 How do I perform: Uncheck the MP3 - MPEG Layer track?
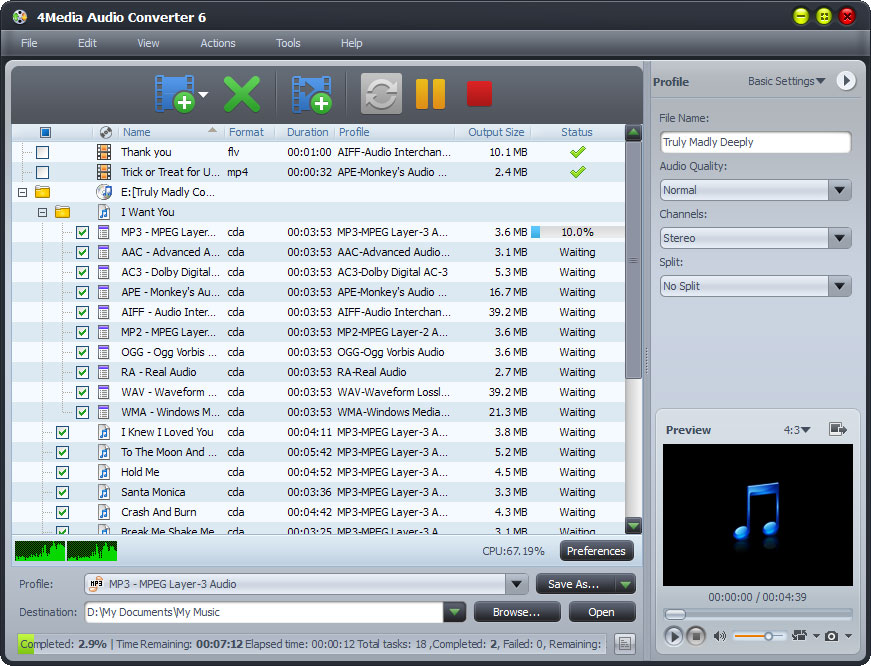82,232
